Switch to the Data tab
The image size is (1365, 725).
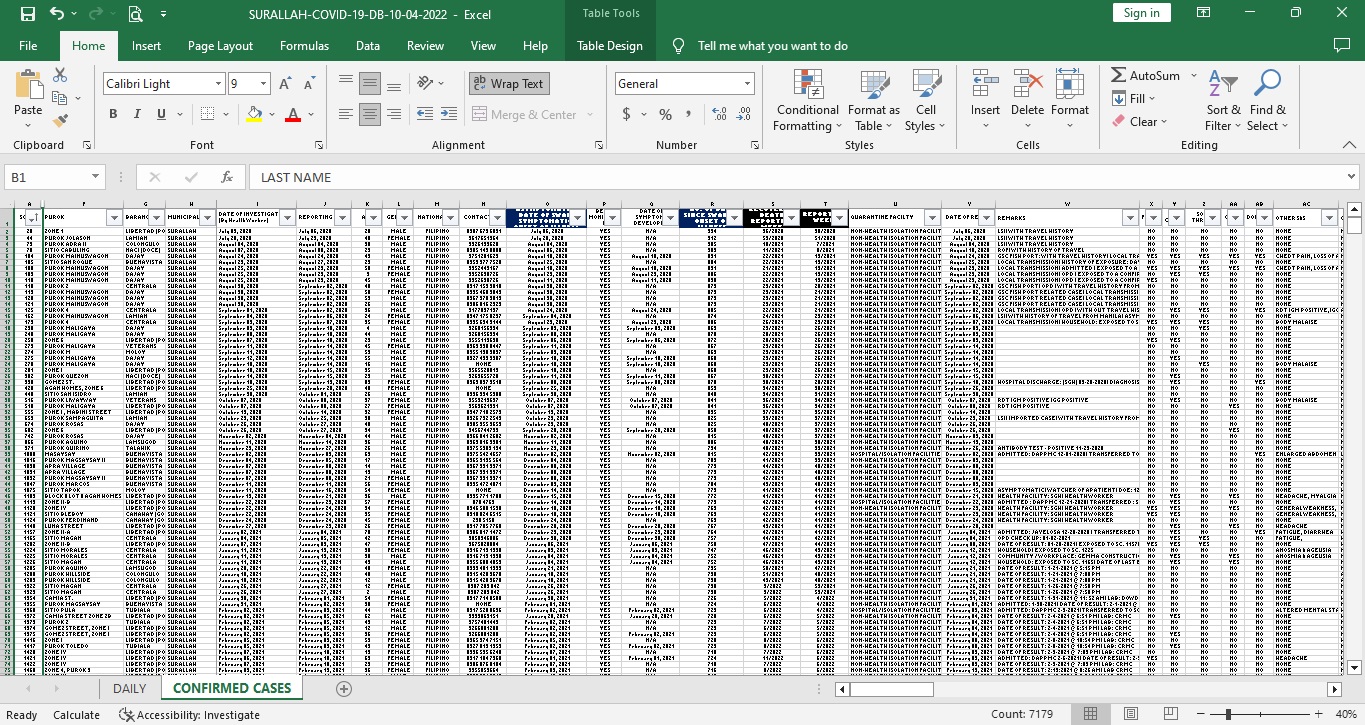tap(368, 46)
